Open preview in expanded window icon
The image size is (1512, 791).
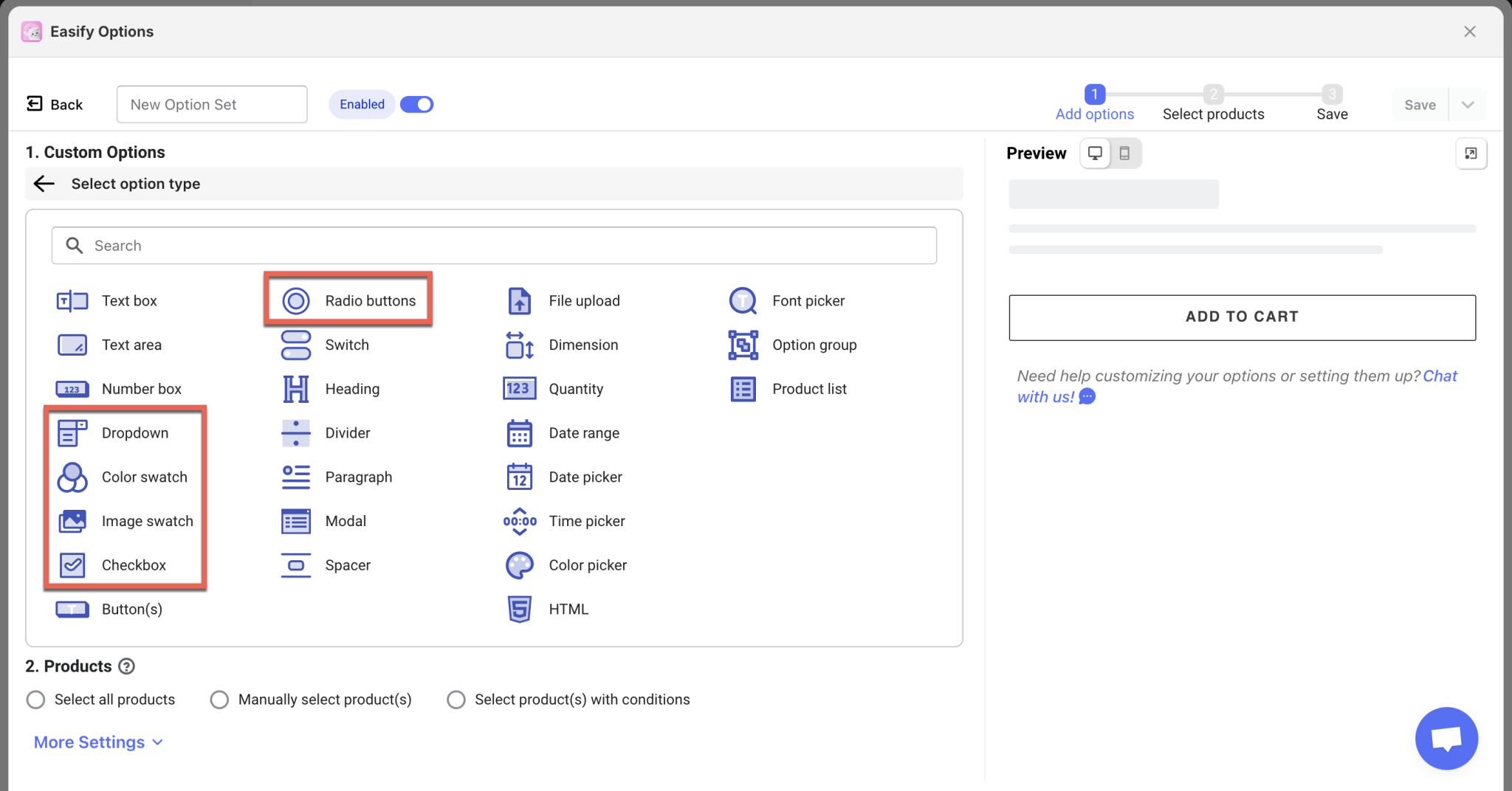(x=1471, y=153)
